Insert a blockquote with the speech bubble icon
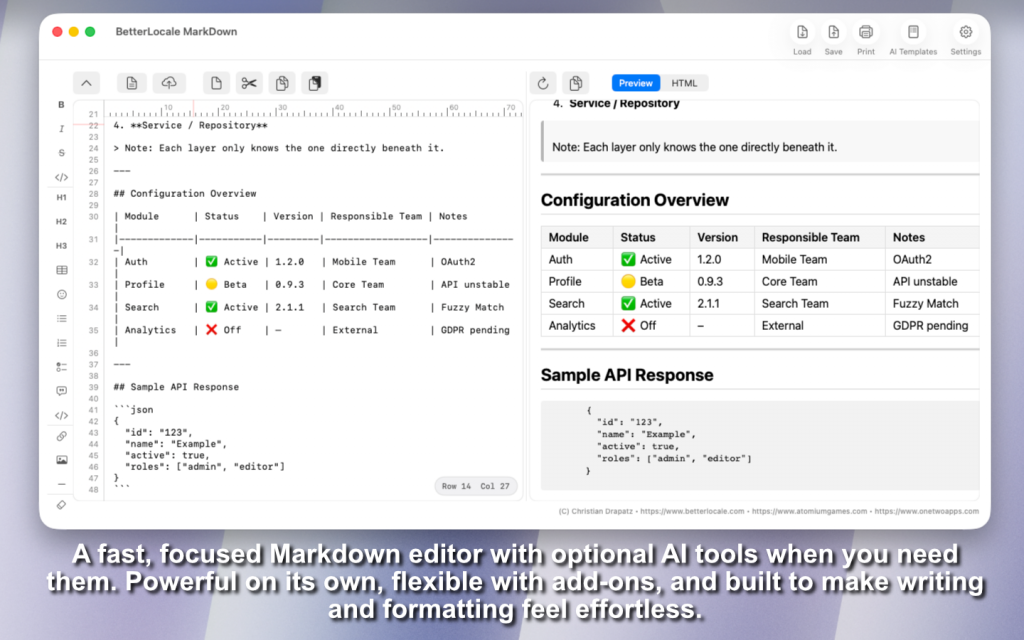Screen dimensions: 1024x640 [x=61, y=391]
